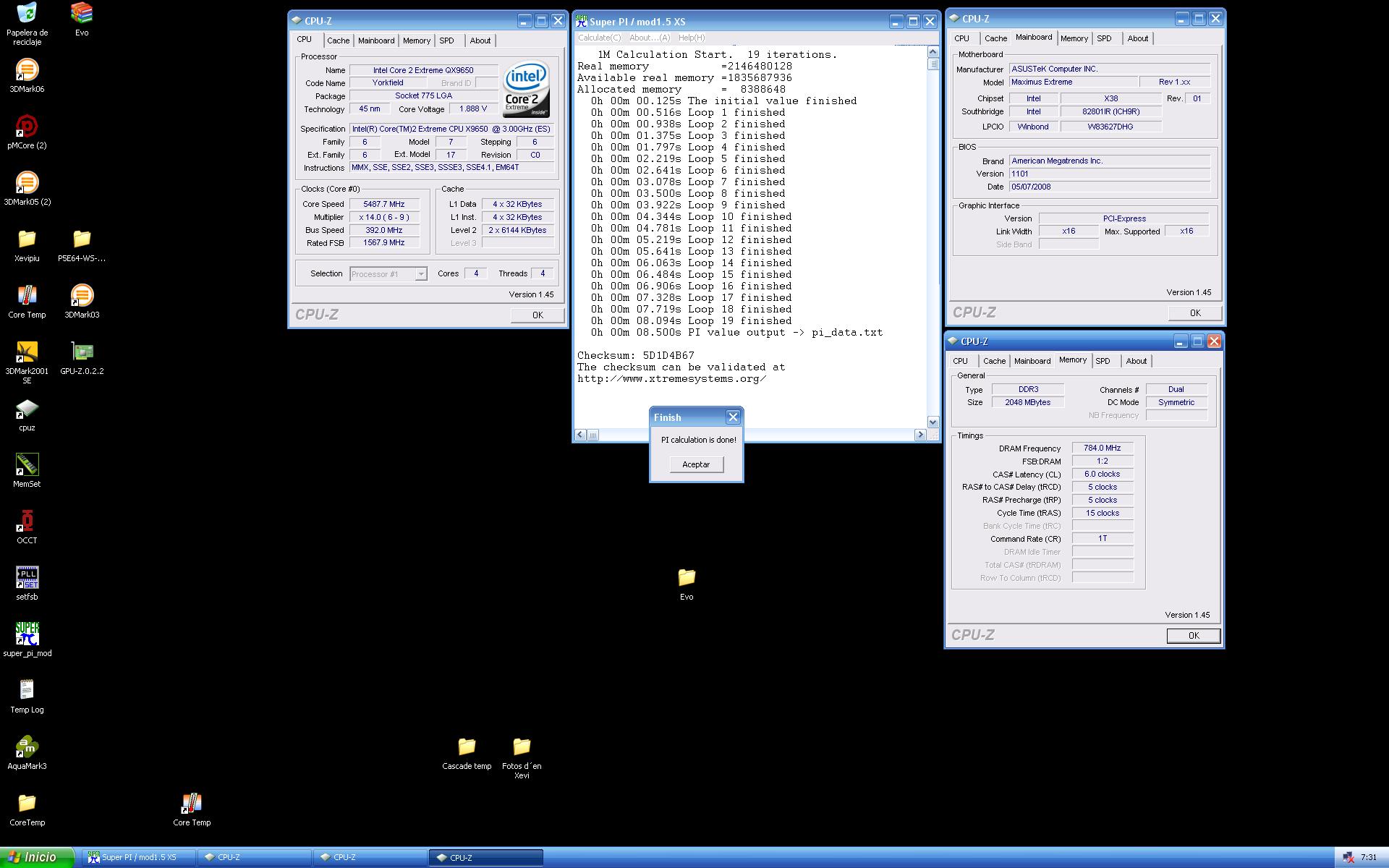
Task: Launch the GPU-Z.0.2.2 desktop icon
Action: pyautogui.click(x=82, y=352)
